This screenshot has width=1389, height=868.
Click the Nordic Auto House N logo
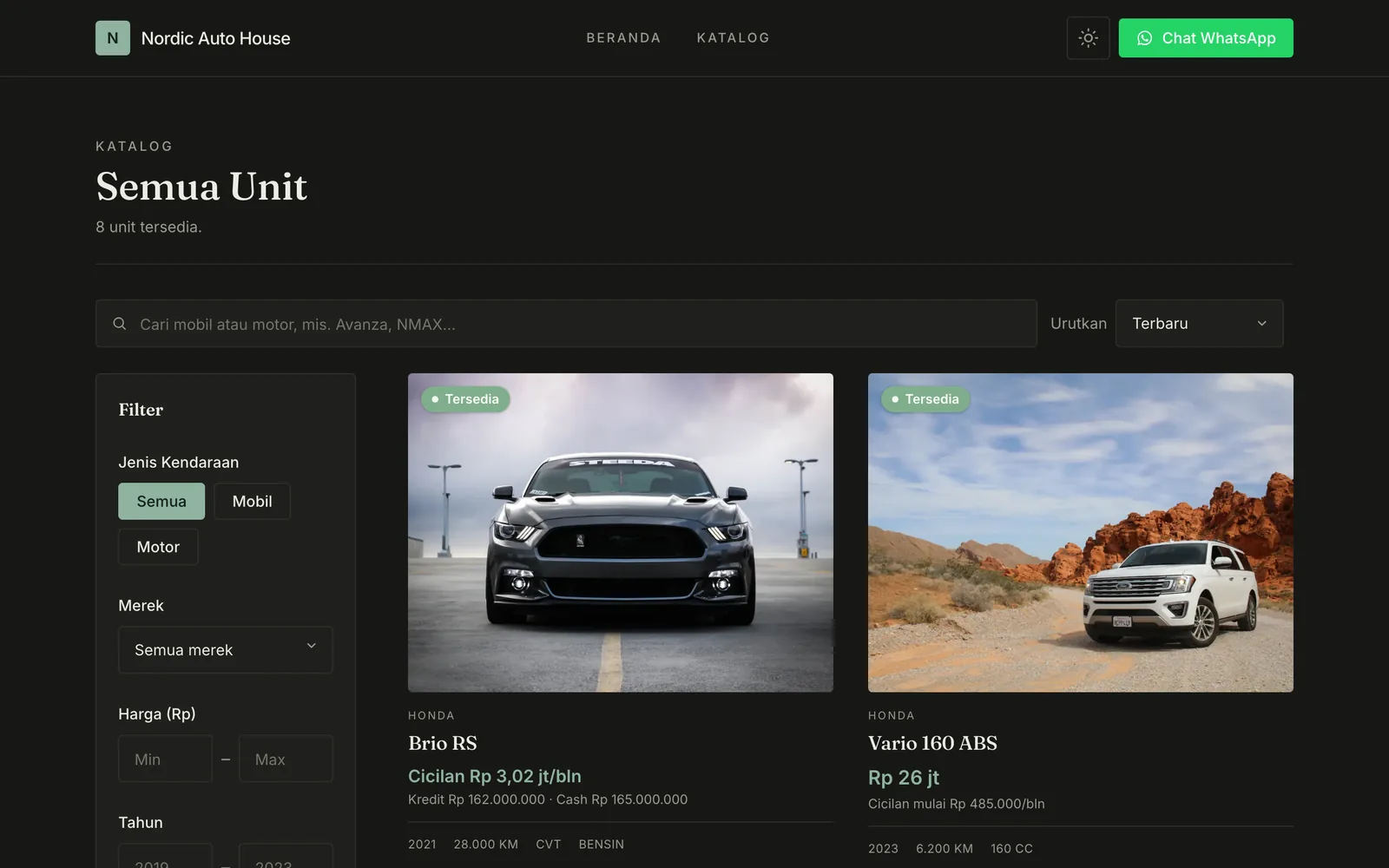tap(113, 38)
